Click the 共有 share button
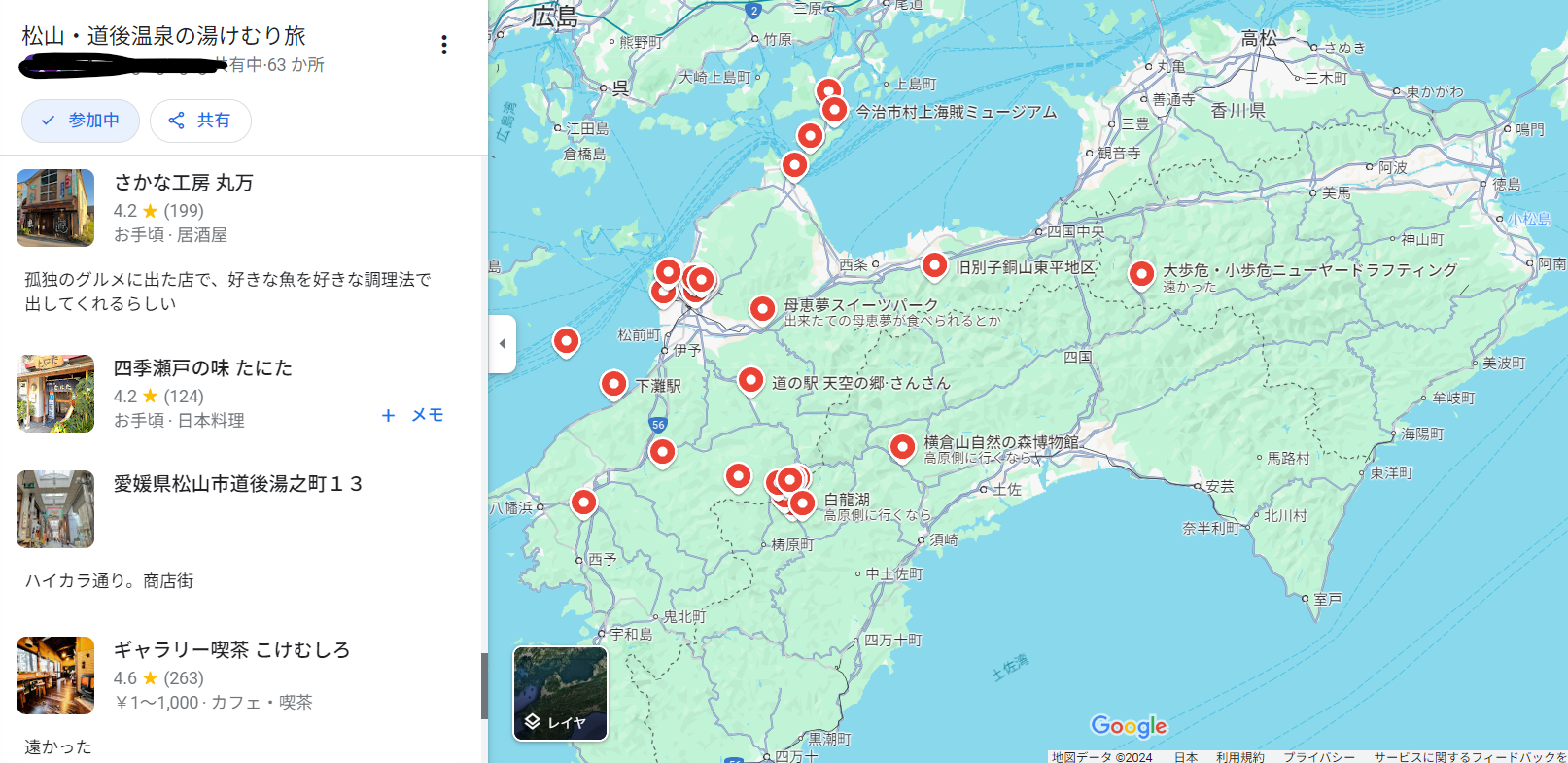1568x763 pixels. 200,121
